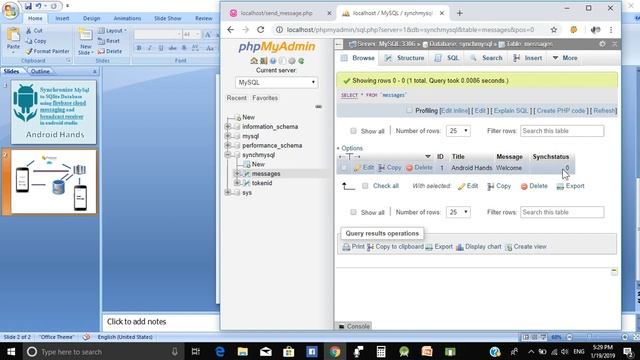The height and width of the screenshot is (360, 640).
Task: Open the MySQL server dropdown
Action: point(276,82)
